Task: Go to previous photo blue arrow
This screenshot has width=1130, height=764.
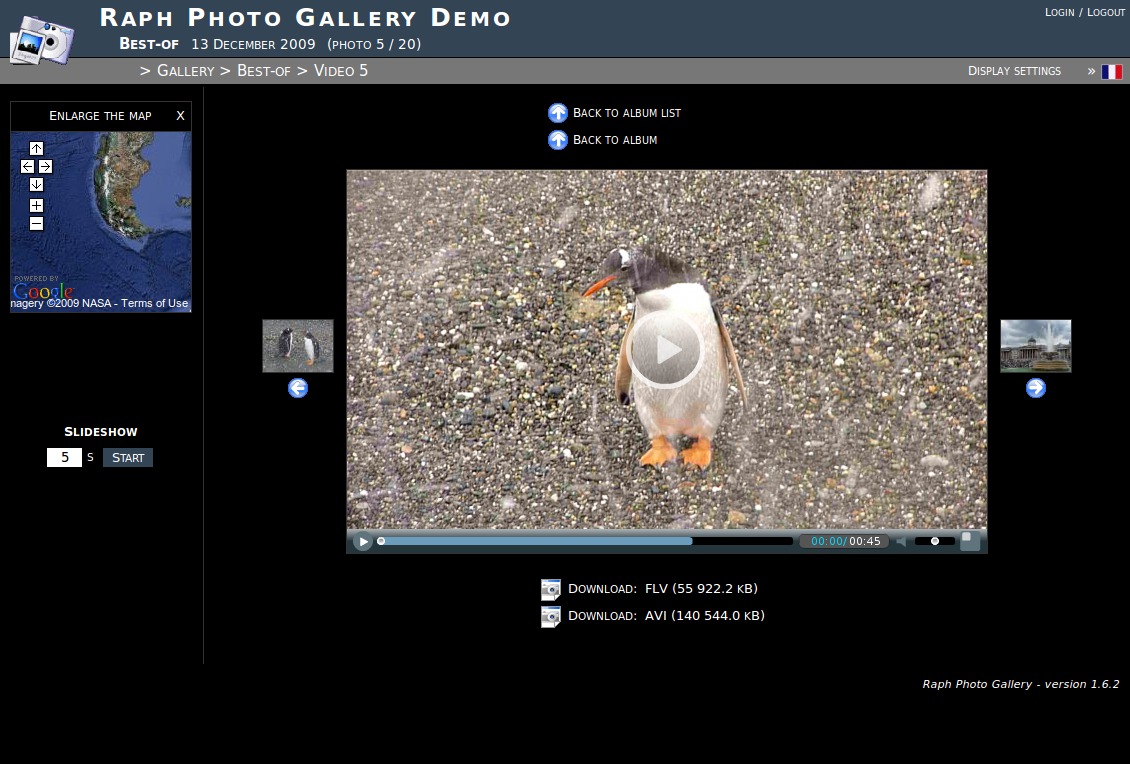Action: coord(298,388)
